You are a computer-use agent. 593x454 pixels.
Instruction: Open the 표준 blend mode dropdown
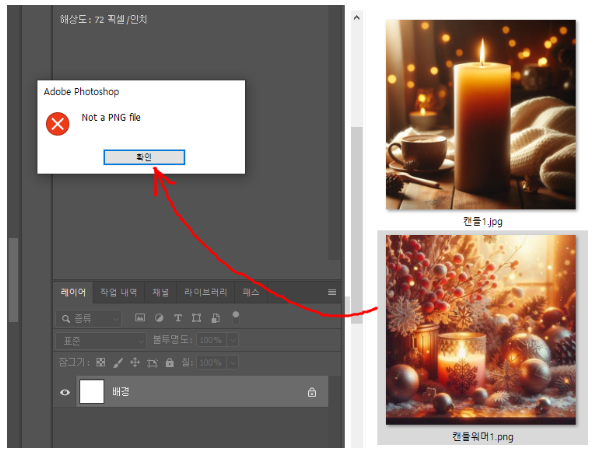pos(101,341)
